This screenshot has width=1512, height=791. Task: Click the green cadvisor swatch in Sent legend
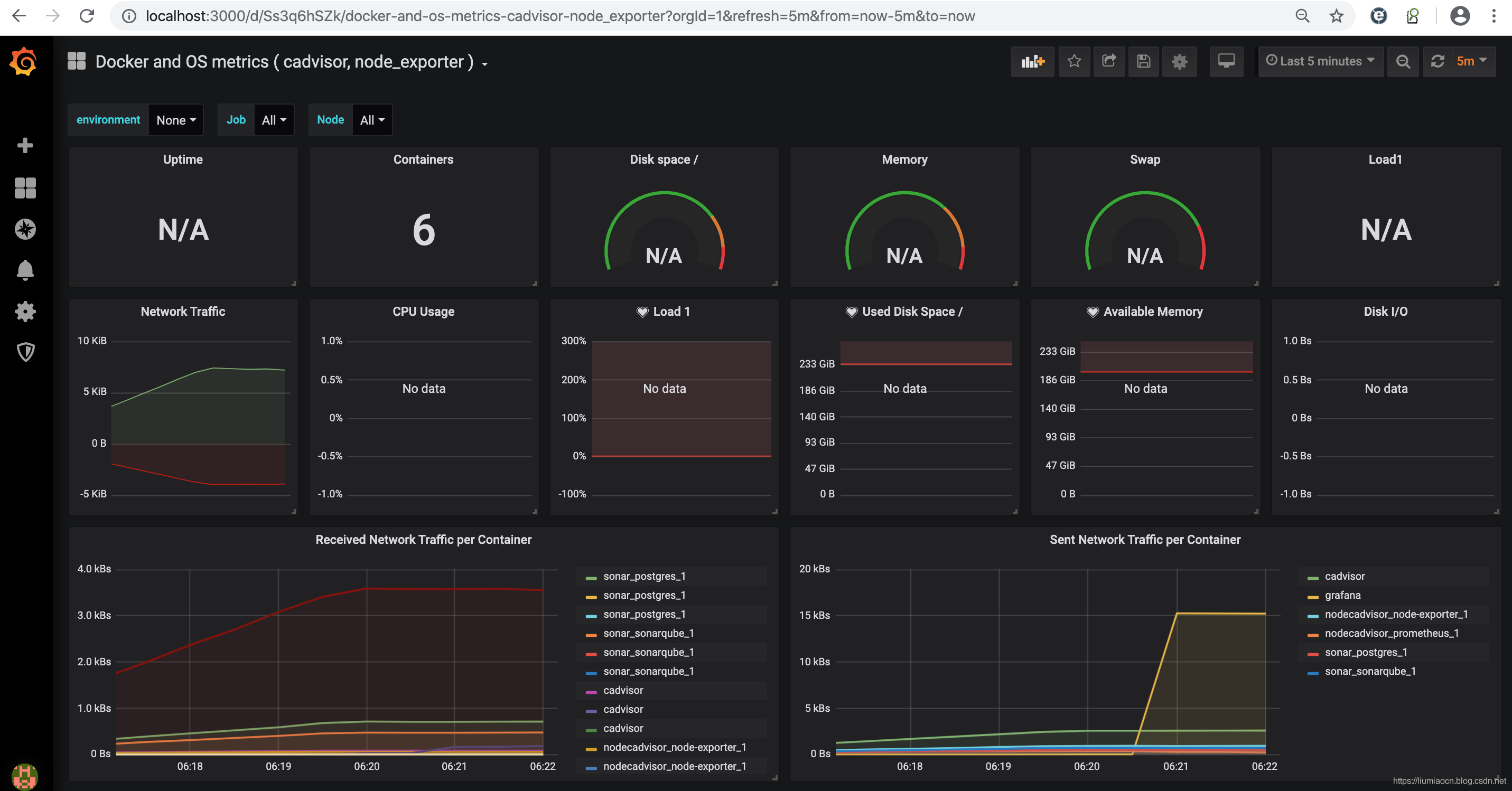click(1313, 579)
